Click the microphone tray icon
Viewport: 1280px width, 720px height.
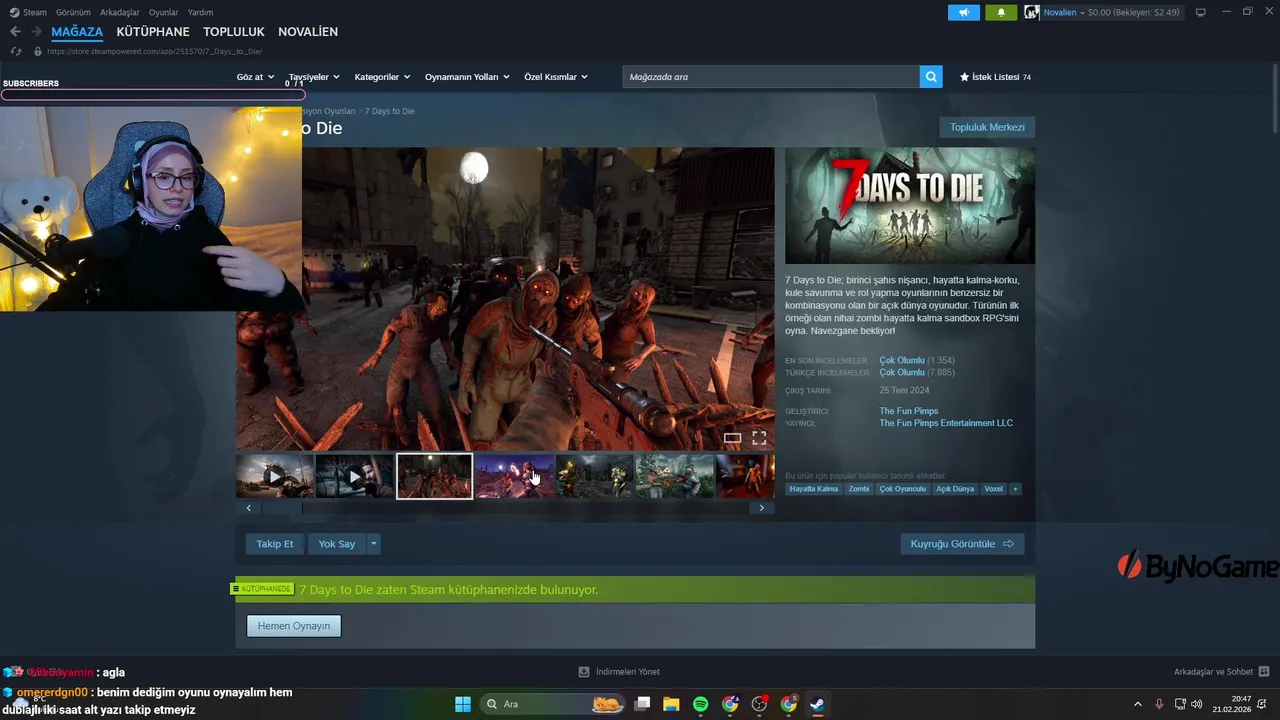click(1159, 704)
